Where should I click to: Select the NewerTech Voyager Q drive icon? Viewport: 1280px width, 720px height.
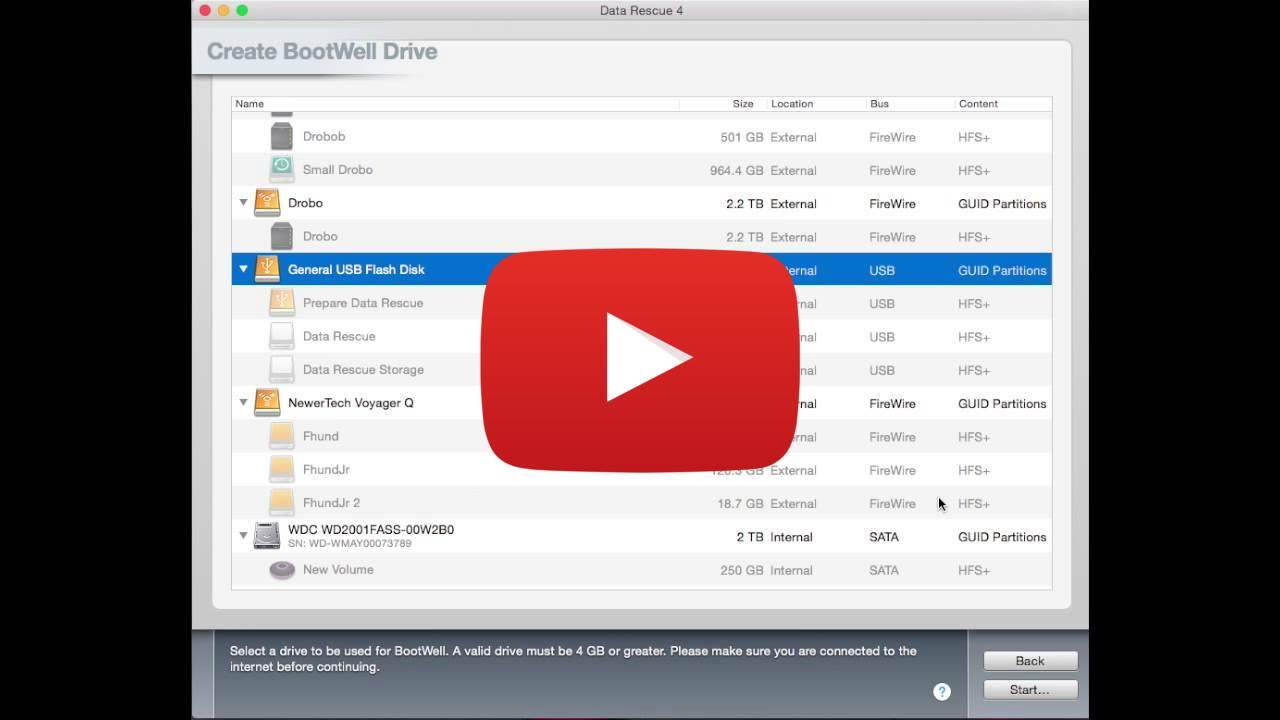(266, 402)
